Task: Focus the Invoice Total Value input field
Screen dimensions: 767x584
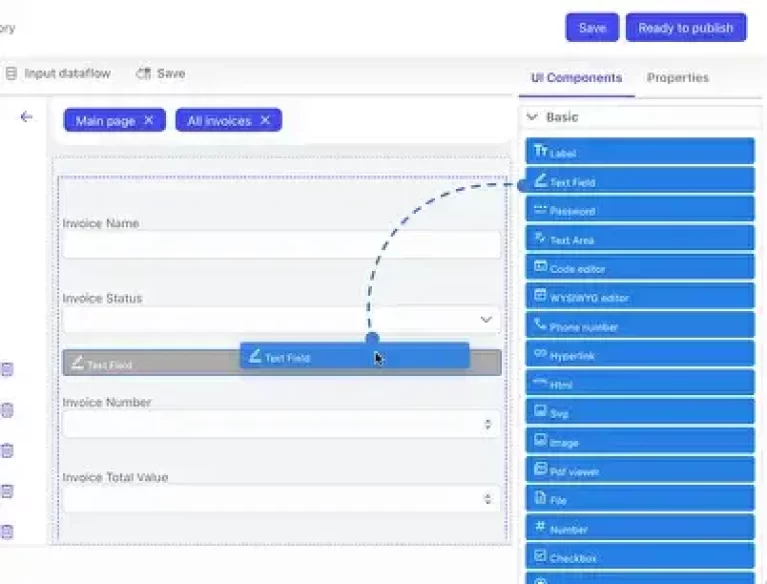Action: tap(281, 498)
